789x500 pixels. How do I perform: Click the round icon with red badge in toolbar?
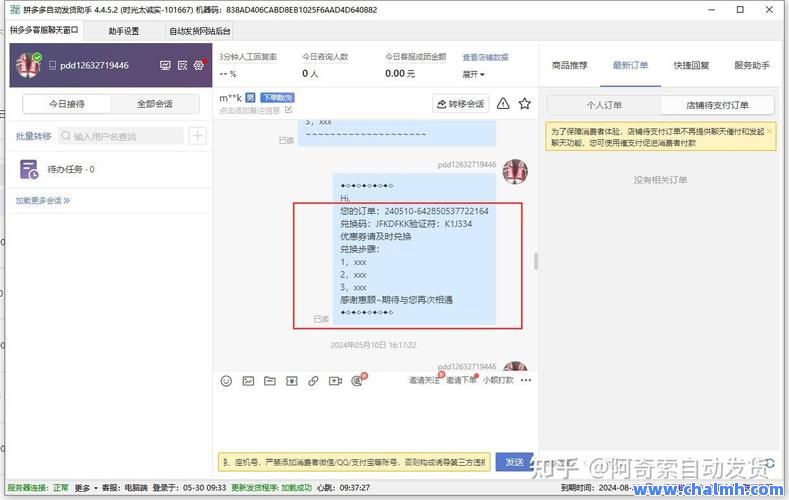[x=358, y=380]
